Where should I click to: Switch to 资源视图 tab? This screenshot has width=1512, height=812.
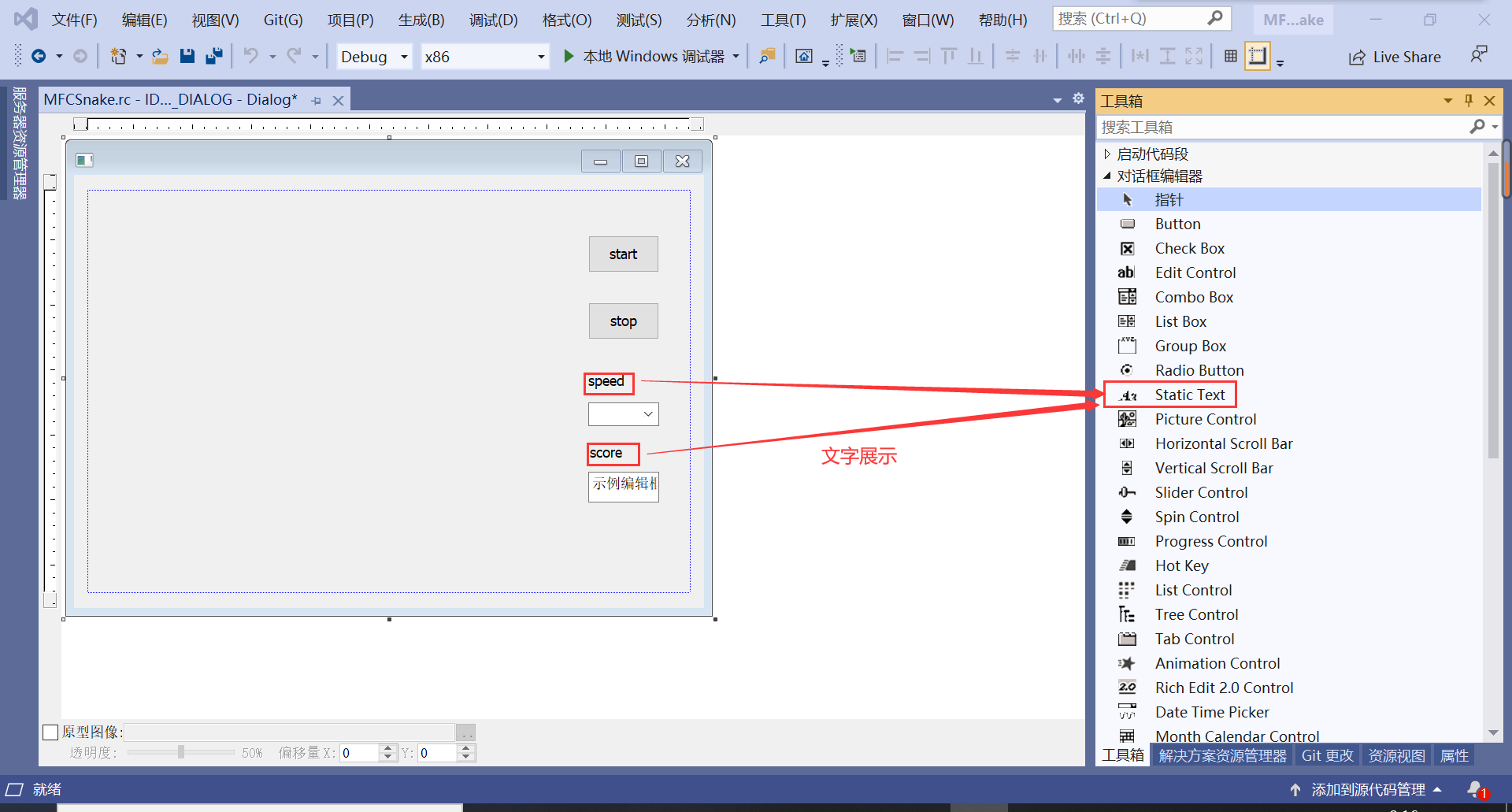pyautogui.click(x=1396, y=755)
